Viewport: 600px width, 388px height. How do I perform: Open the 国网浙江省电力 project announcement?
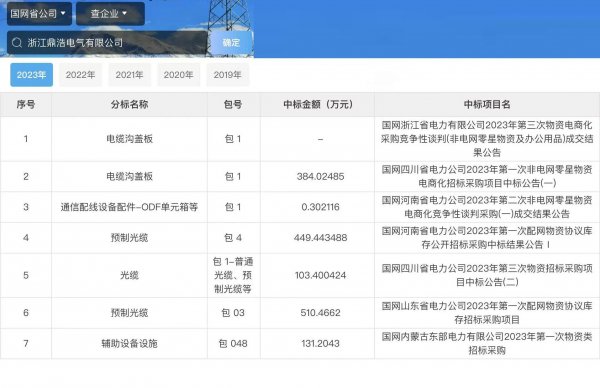[487, 139]
